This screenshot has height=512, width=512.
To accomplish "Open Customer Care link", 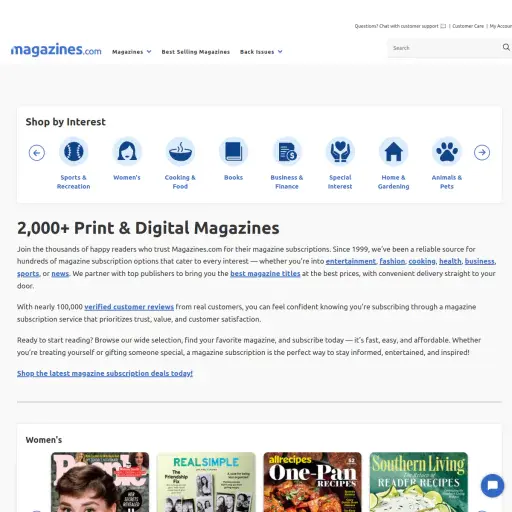I will (468, 26).
